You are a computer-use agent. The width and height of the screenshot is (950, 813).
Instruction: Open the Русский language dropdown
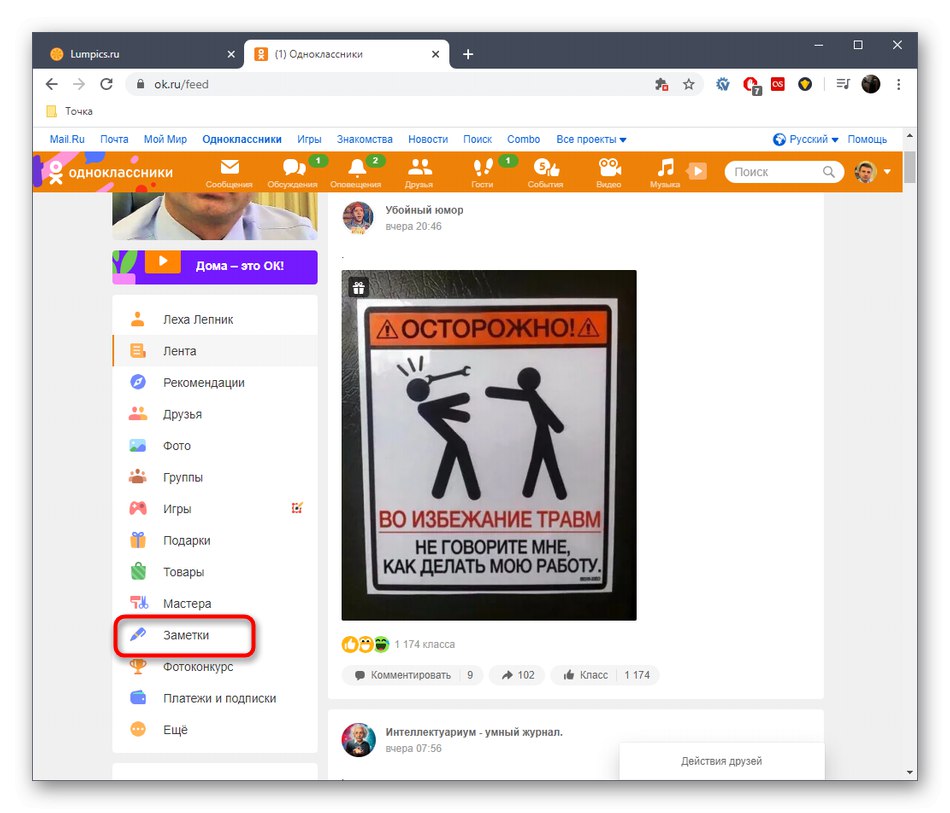(806, 139)
